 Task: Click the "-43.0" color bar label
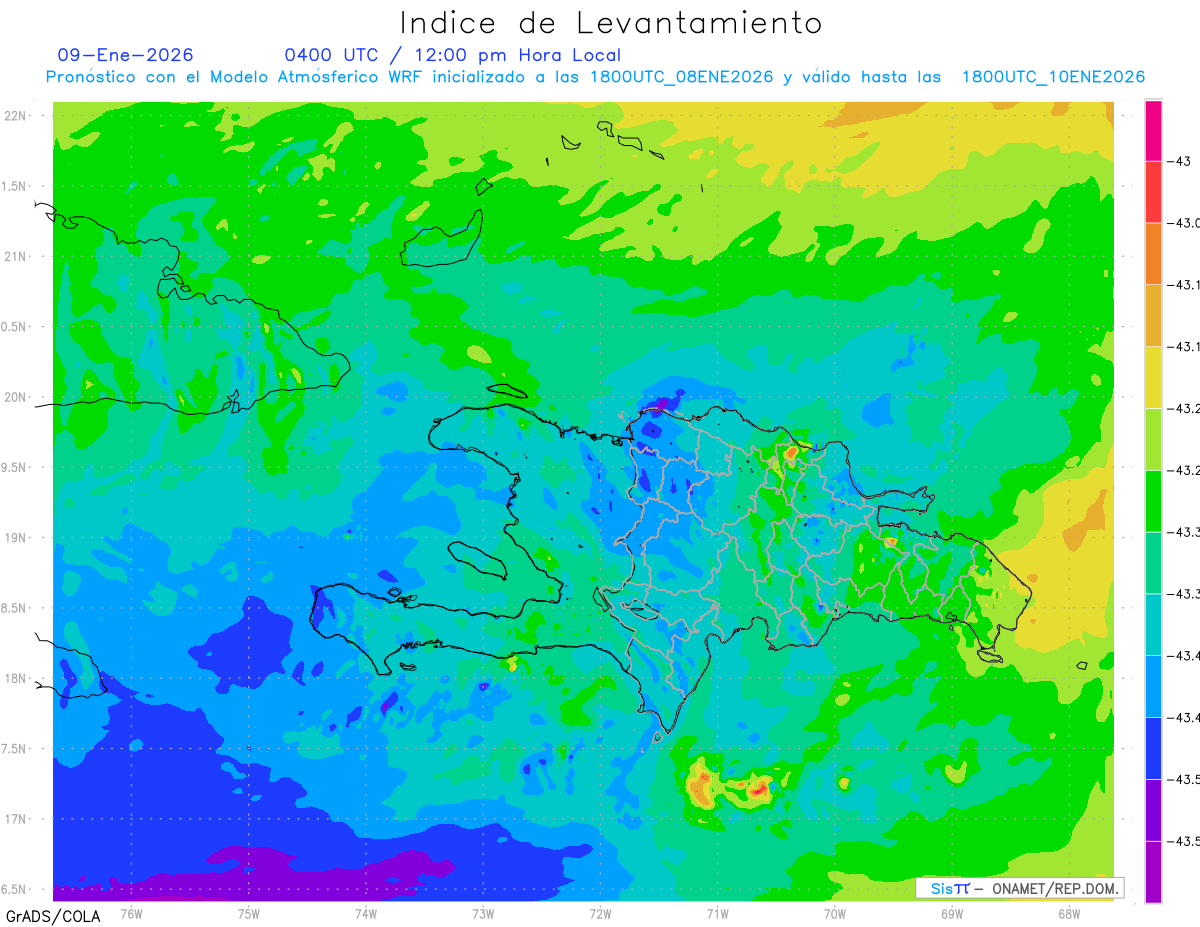1185,223
